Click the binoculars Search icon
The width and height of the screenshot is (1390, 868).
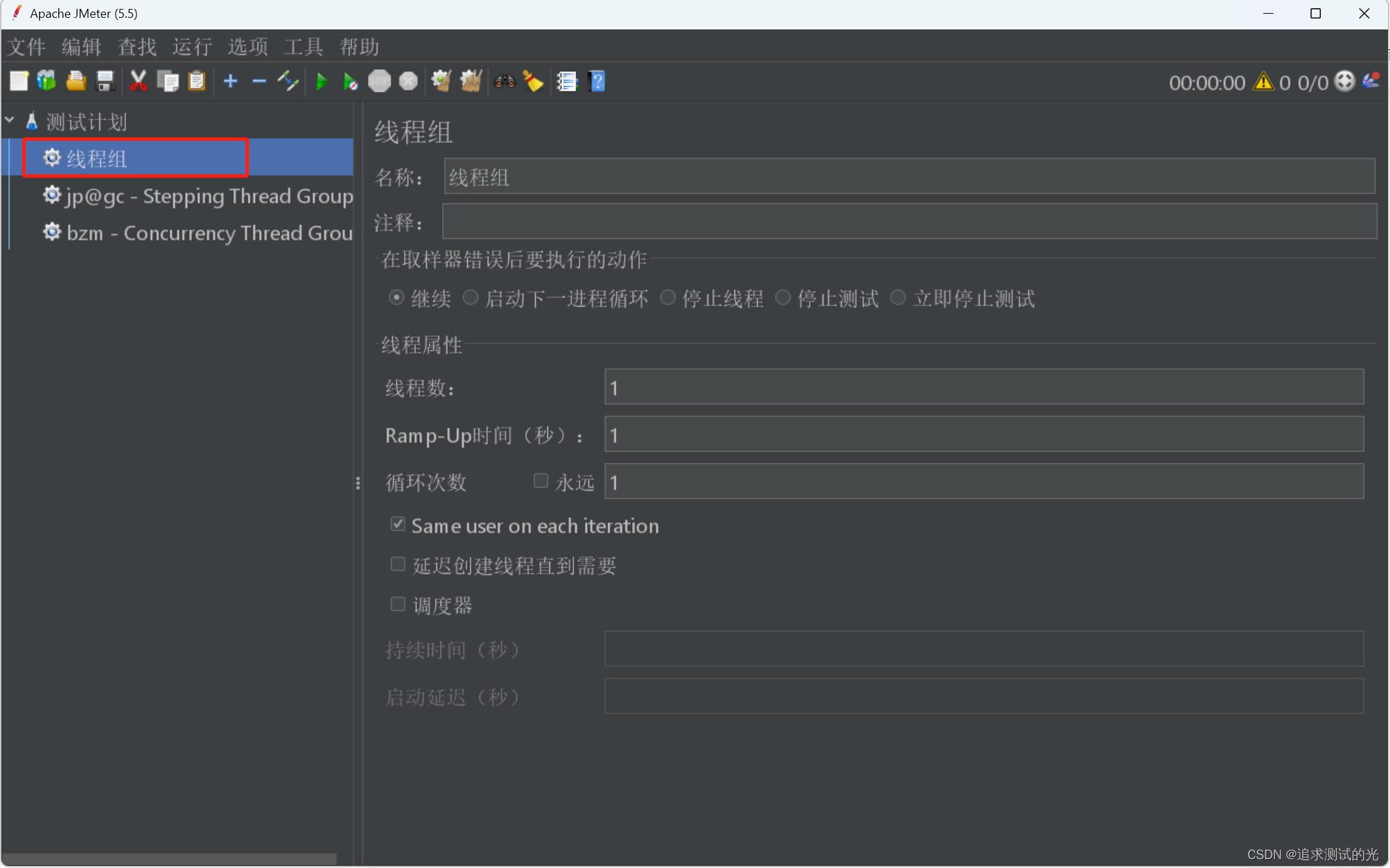coord(504,82)
